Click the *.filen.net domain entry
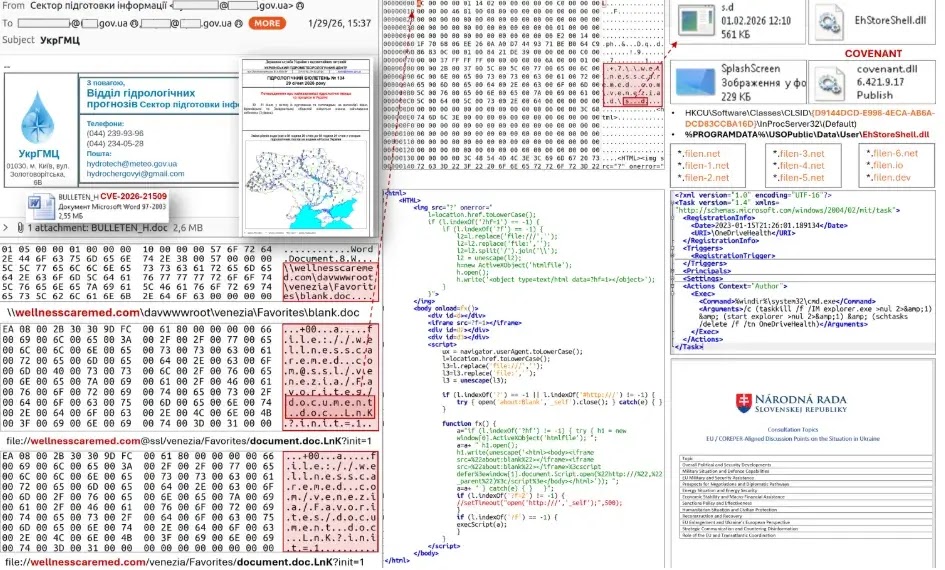This screenshot has height=570, width=945. coord(699,154)
